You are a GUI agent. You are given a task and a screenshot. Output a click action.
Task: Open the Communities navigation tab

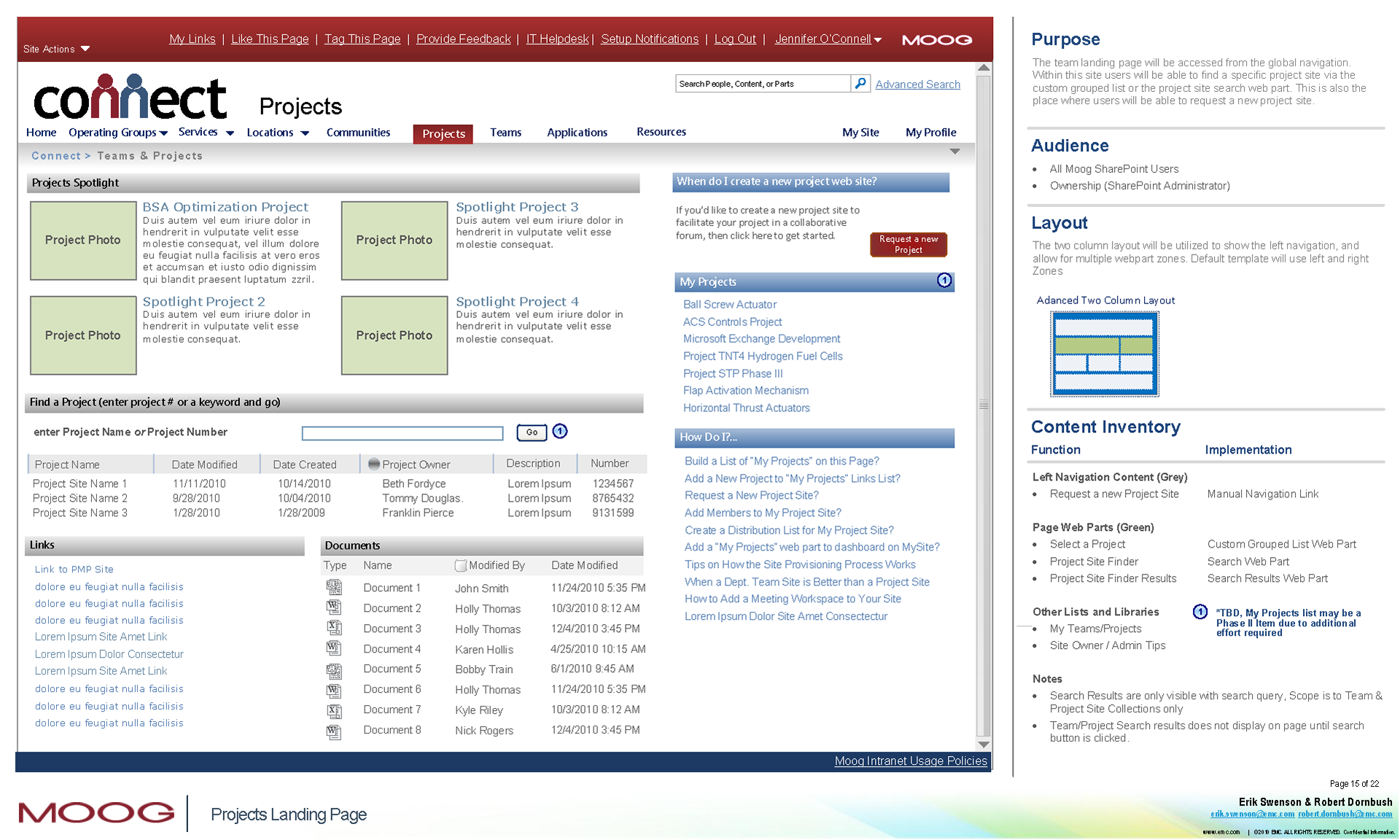click(x=358, y=133)
